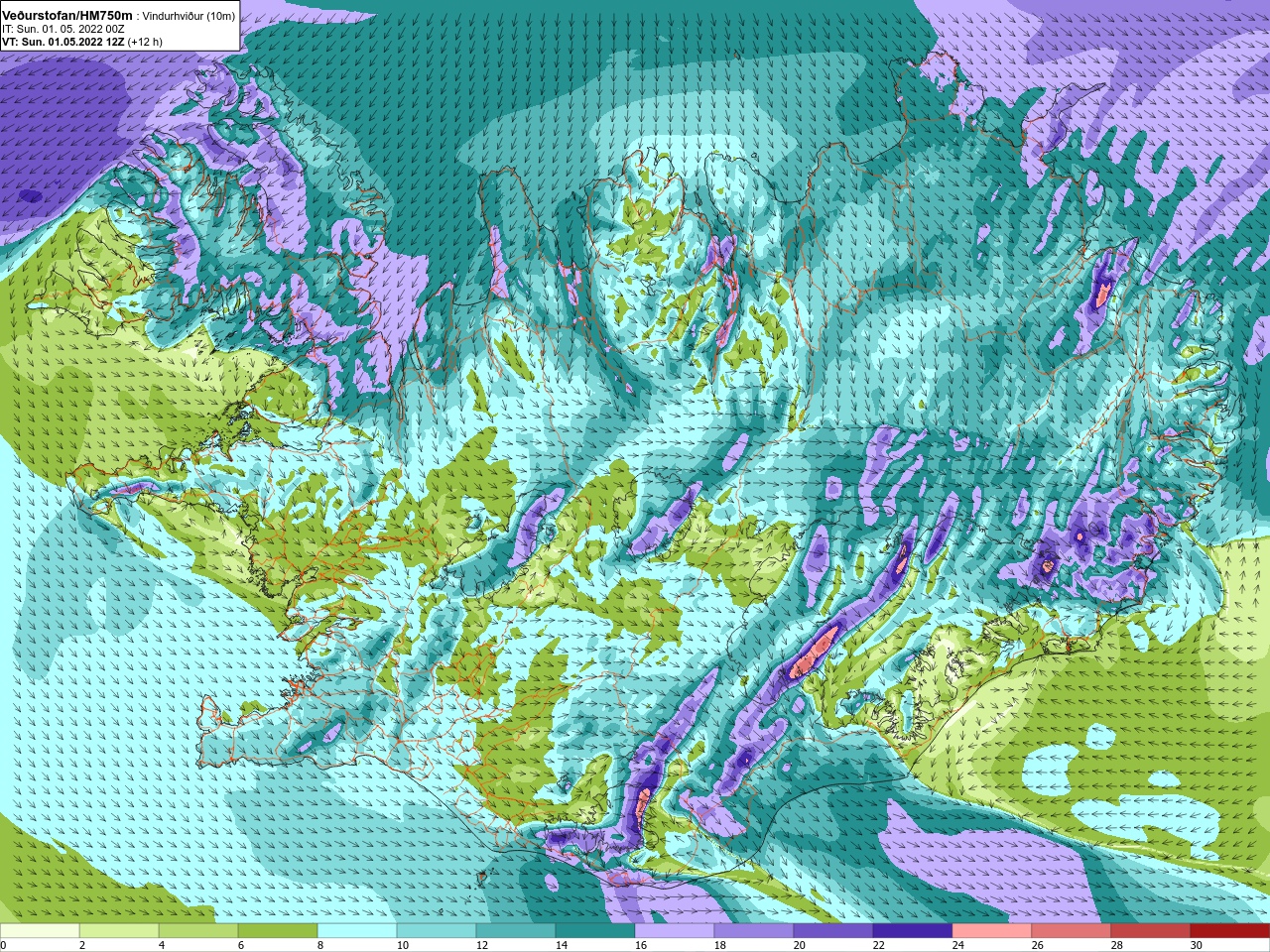
Task: Pick the 24–26 light pink legend swatch
Action: (992, 931)
